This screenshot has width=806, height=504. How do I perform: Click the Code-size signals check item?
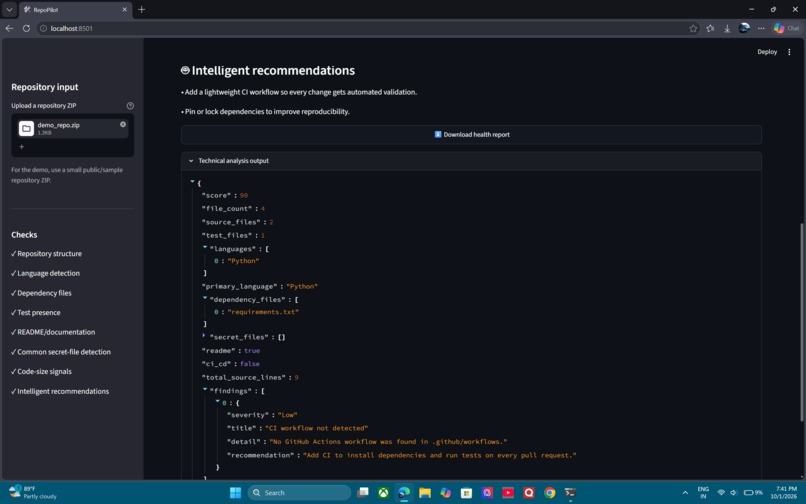point(41,371)
